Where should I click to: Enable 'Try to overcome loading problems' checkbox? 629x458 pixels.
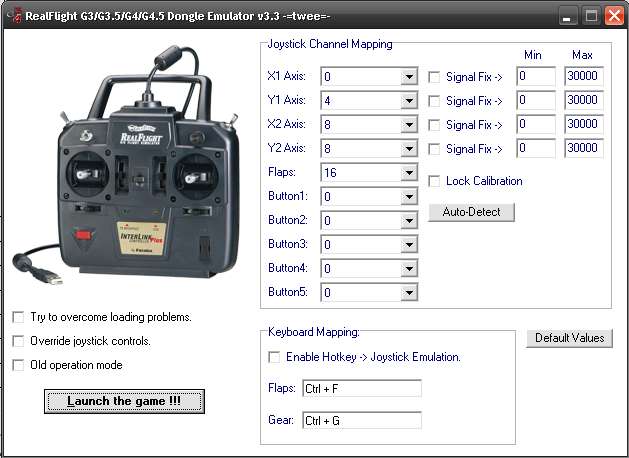click(x=19, y=317)
